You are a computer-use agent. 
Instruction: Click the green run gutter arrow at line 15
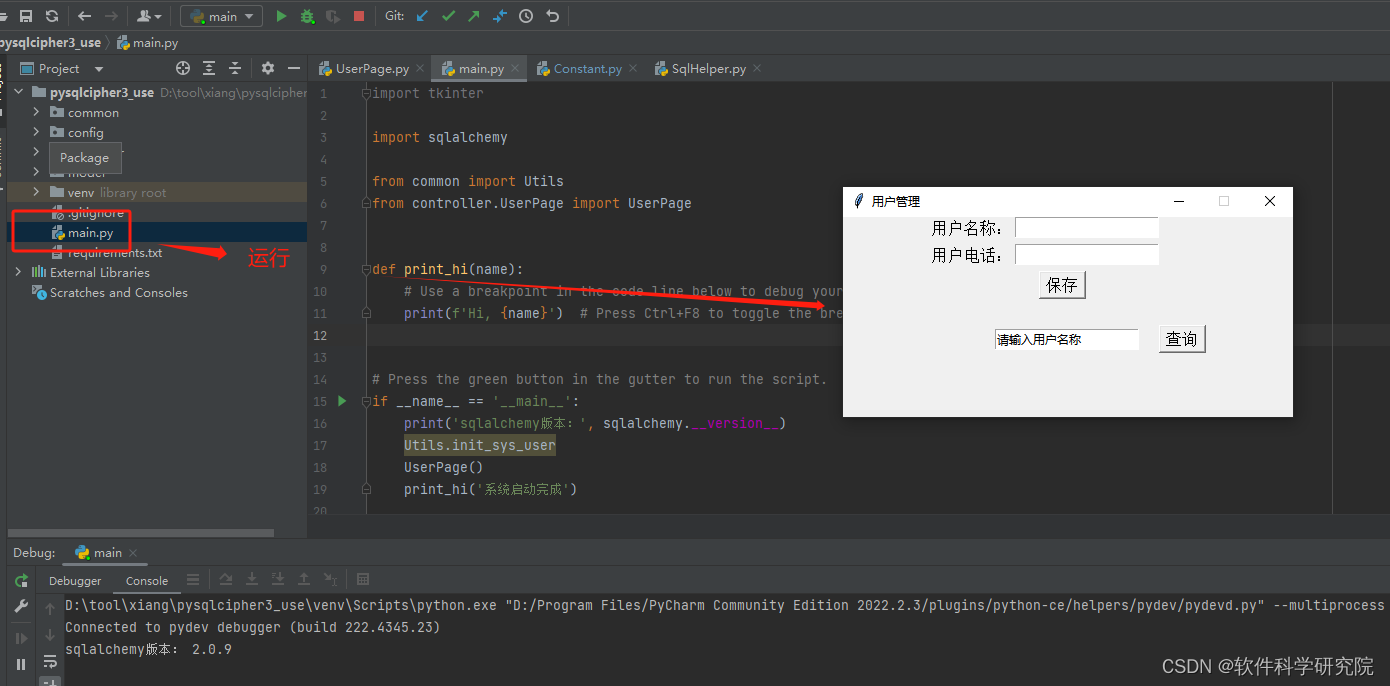[342, 401]
